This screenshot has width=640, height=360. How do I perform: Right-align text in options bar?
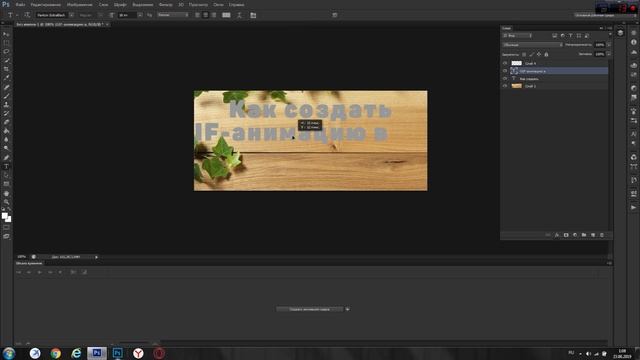[213, 15]
